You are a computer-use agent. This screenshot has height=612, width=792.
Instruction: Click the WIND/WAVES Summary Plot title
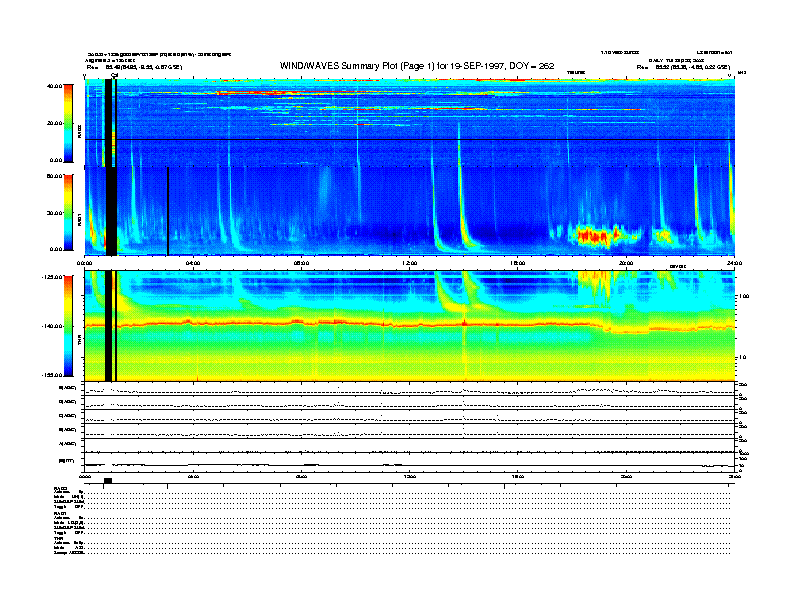(417, 66)
